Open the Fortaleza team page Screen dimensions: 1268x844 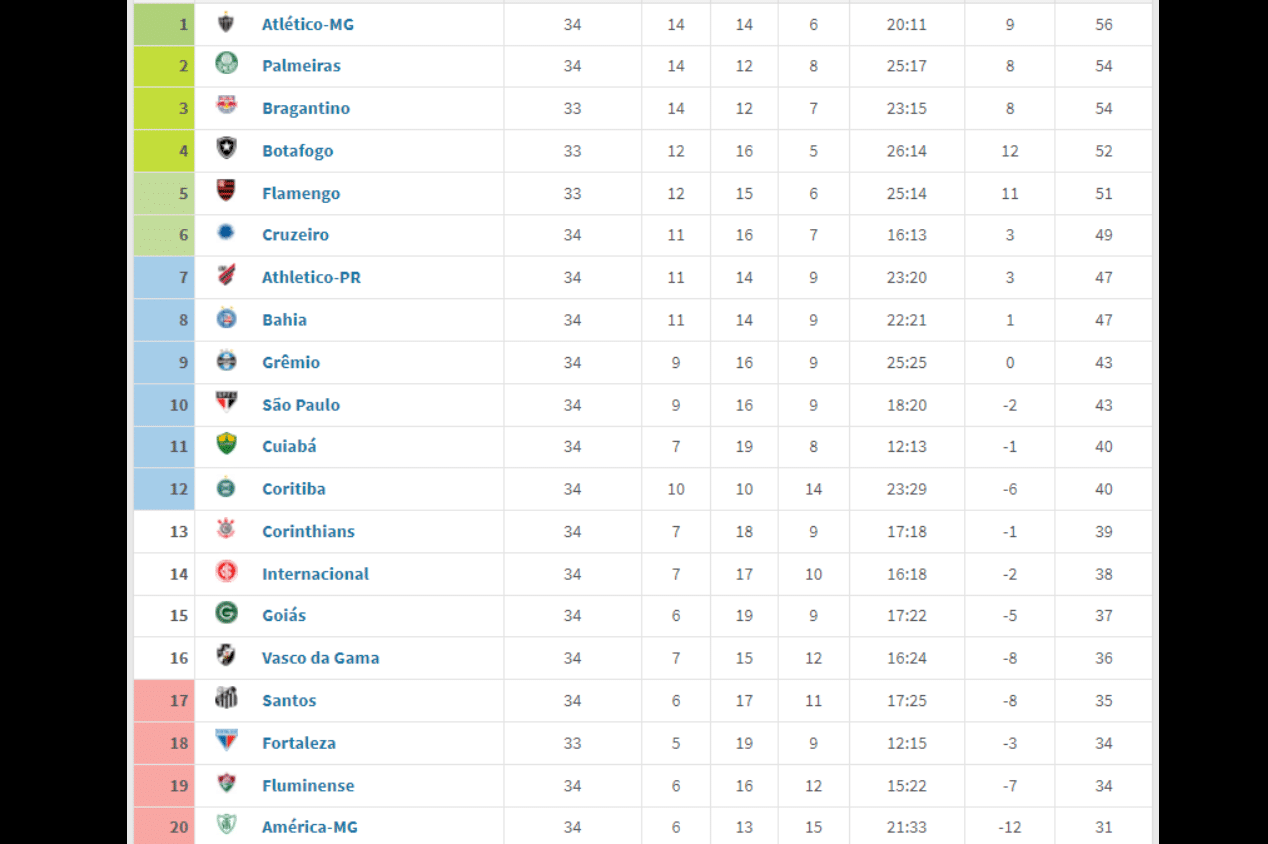[298, 742]
